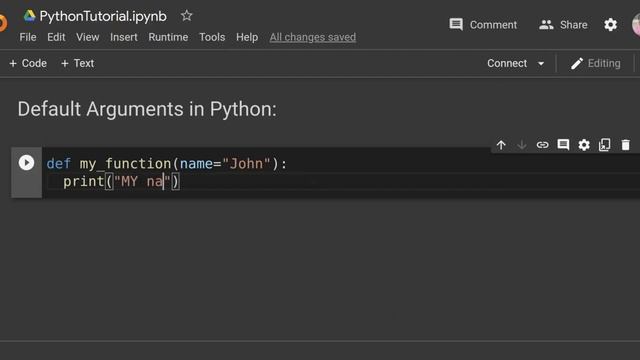Open the Comment panel
The image size is (640, 360).
[x=483, y=25]
